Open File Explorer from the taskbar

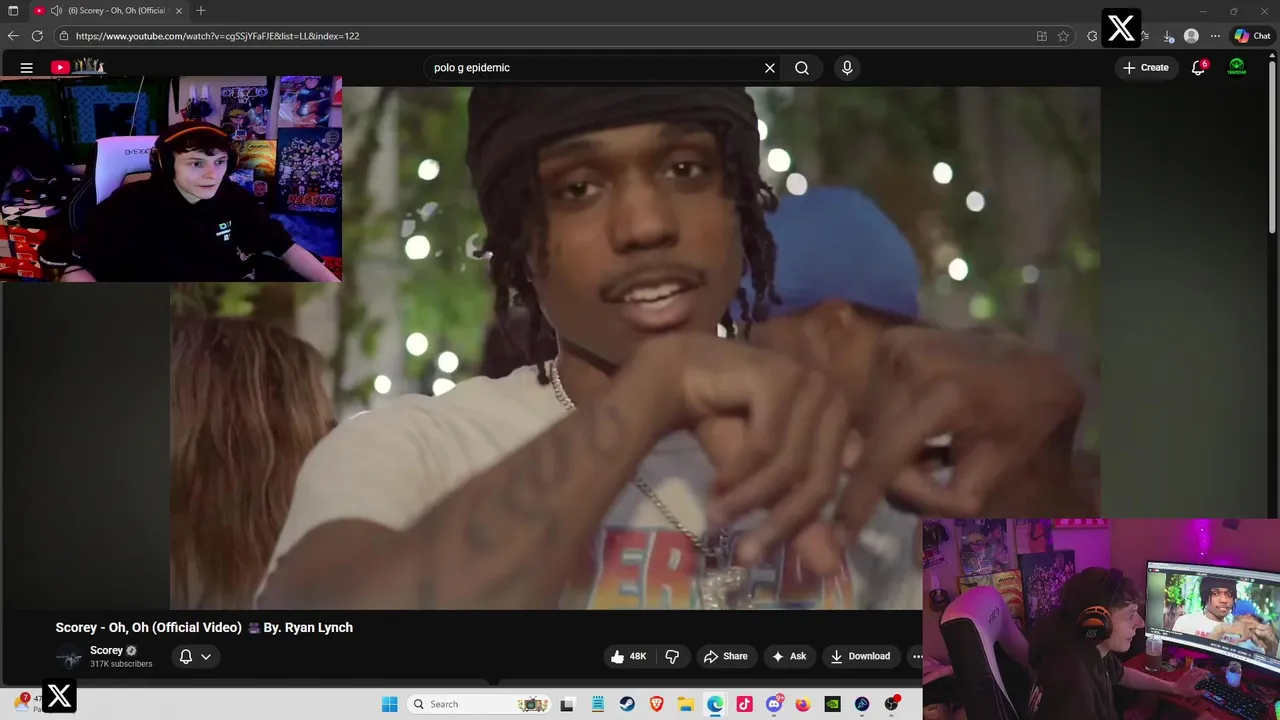[686, 704]
